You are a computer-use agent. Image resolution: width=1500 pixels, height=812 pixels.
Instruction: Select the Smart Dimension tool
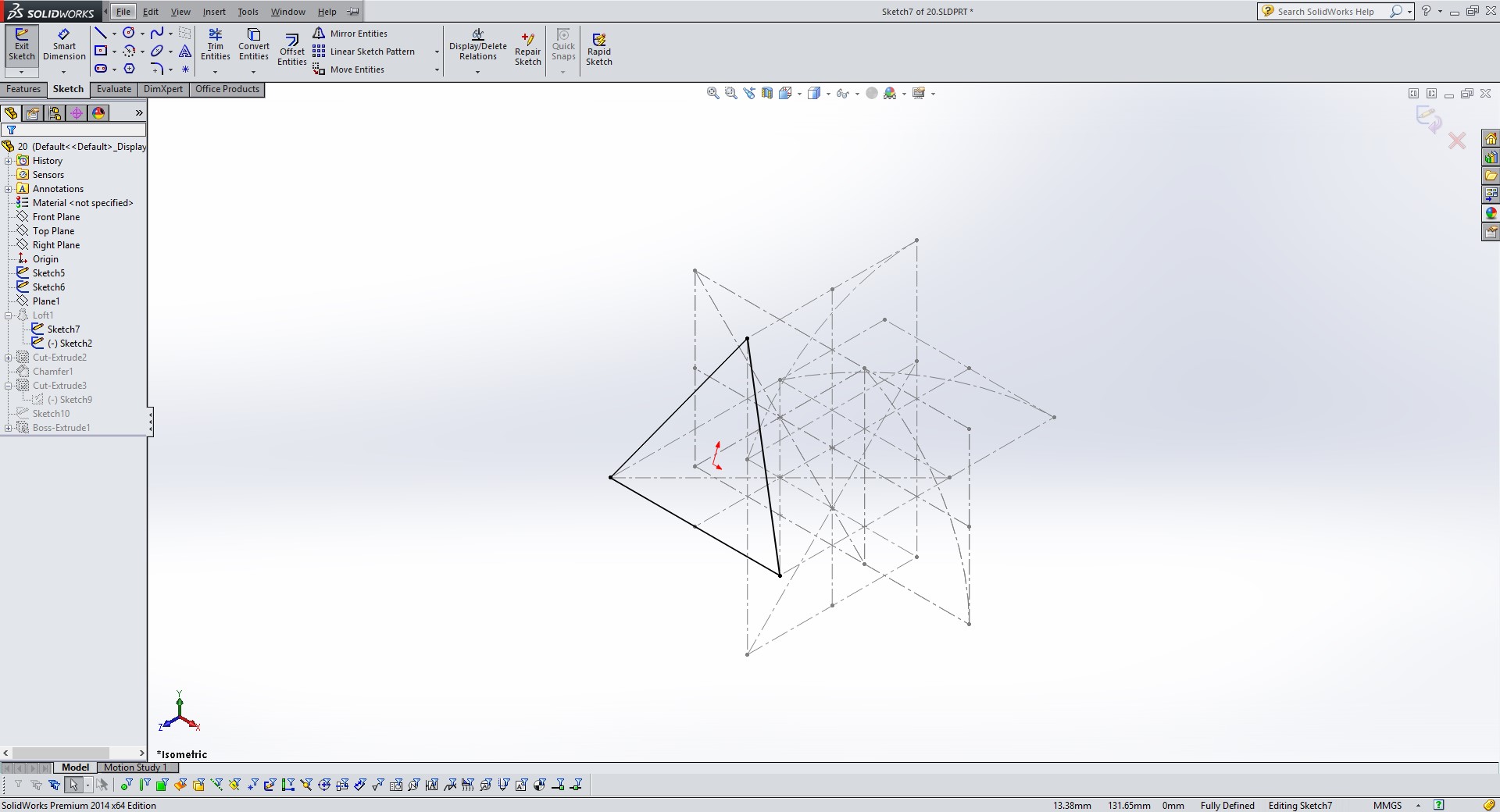click(x=64, y=45)
